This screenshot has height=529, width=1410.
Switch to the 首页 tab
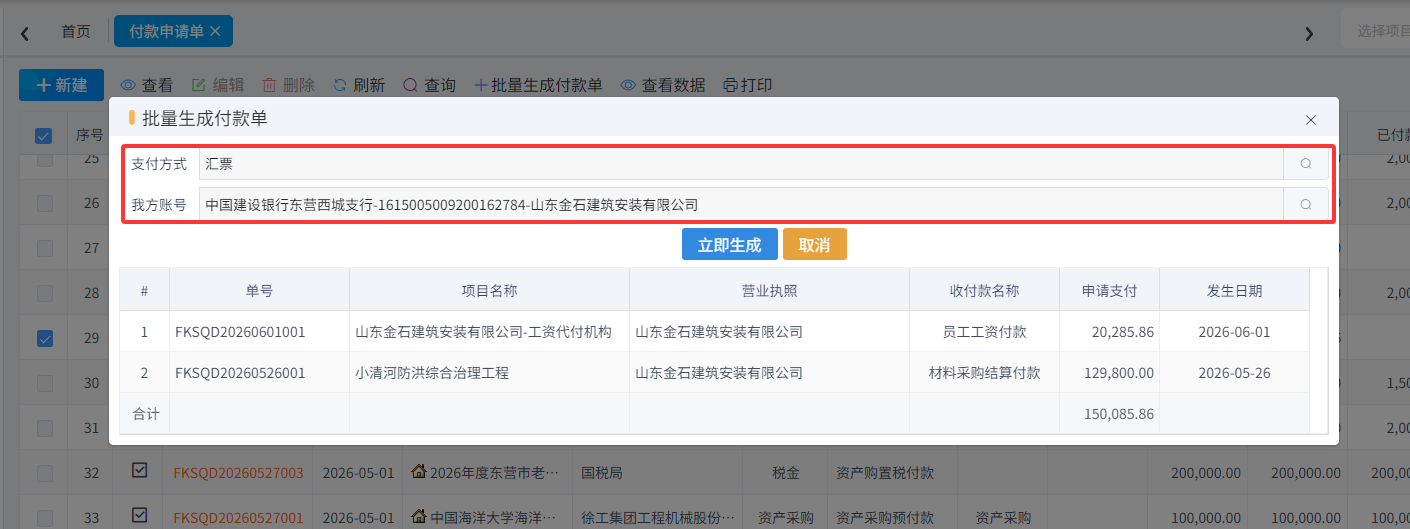coord(76,32)
